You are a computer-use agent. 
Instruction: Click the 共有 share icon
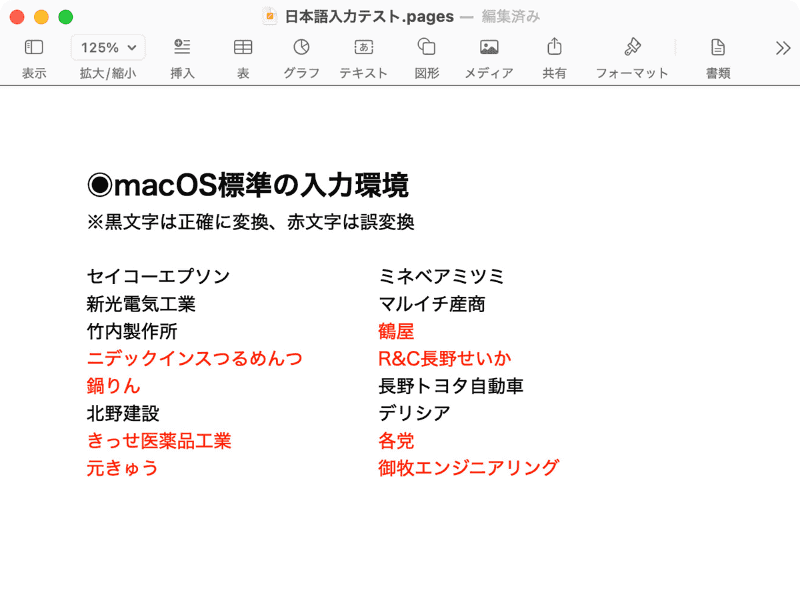[555, 46]
